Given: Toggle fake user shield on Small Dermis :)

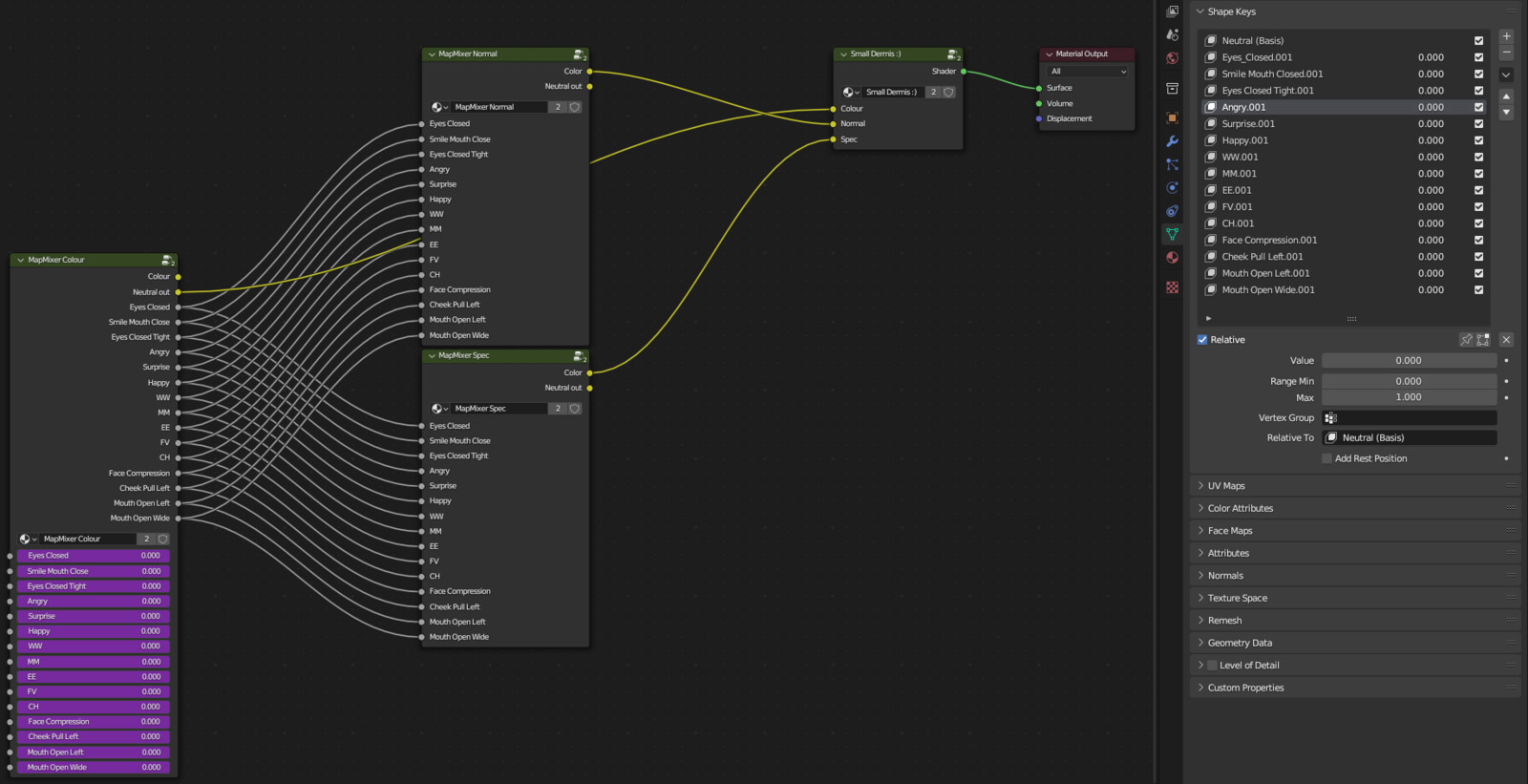Looking at the screenshot, I should tap(948, 93).
